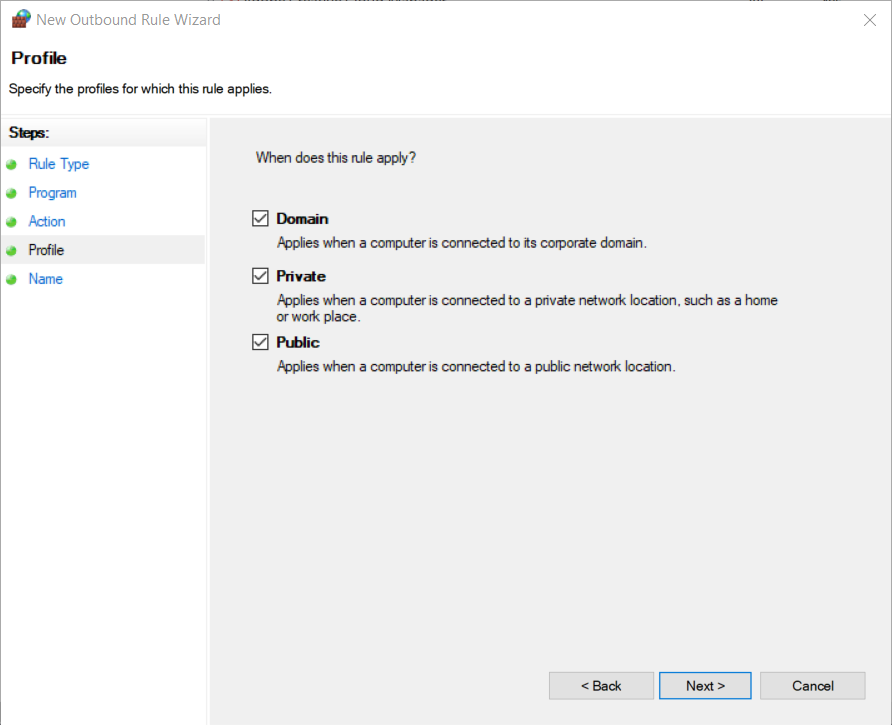Select the Profile step in sidebar
892x725 pixels.
46,250
